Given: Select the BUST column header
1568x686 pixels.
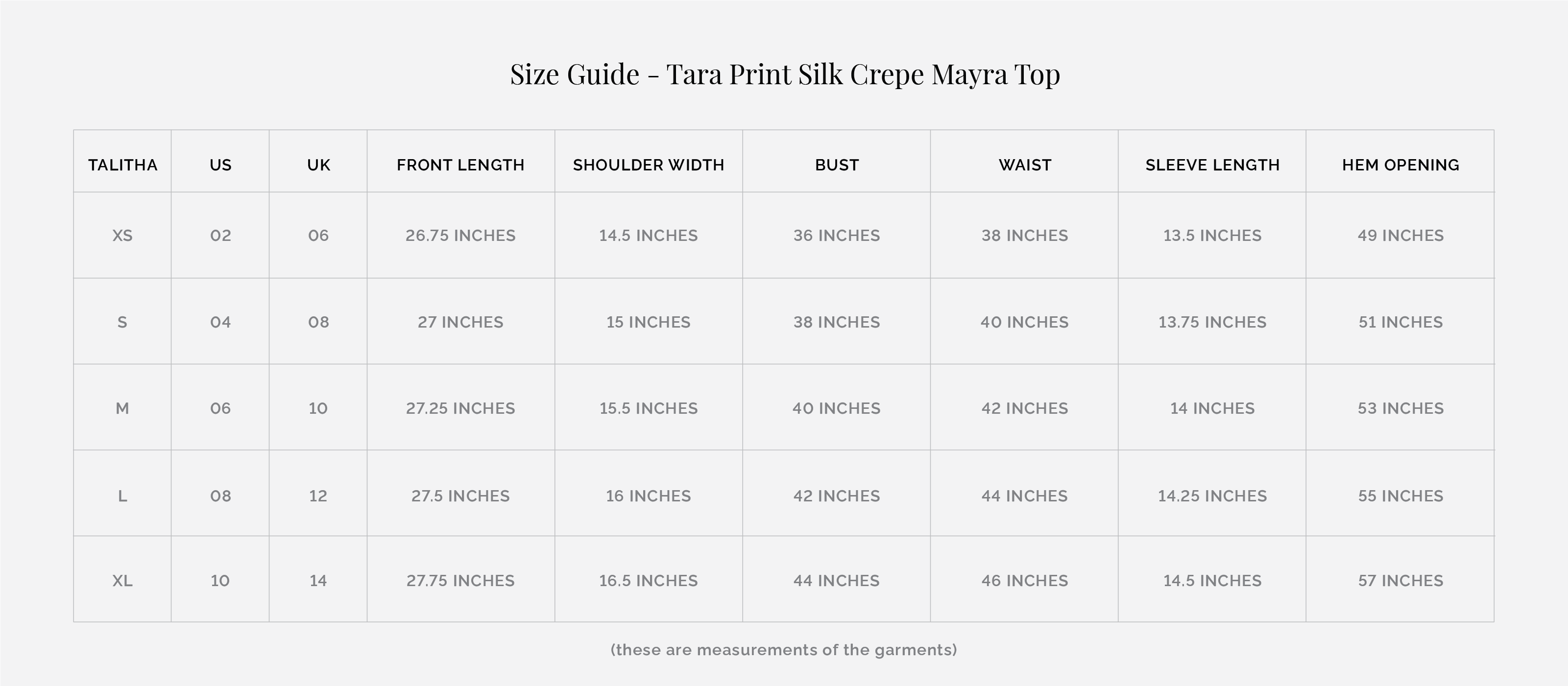Looking at the screenshot, I should tap(836, 165).
